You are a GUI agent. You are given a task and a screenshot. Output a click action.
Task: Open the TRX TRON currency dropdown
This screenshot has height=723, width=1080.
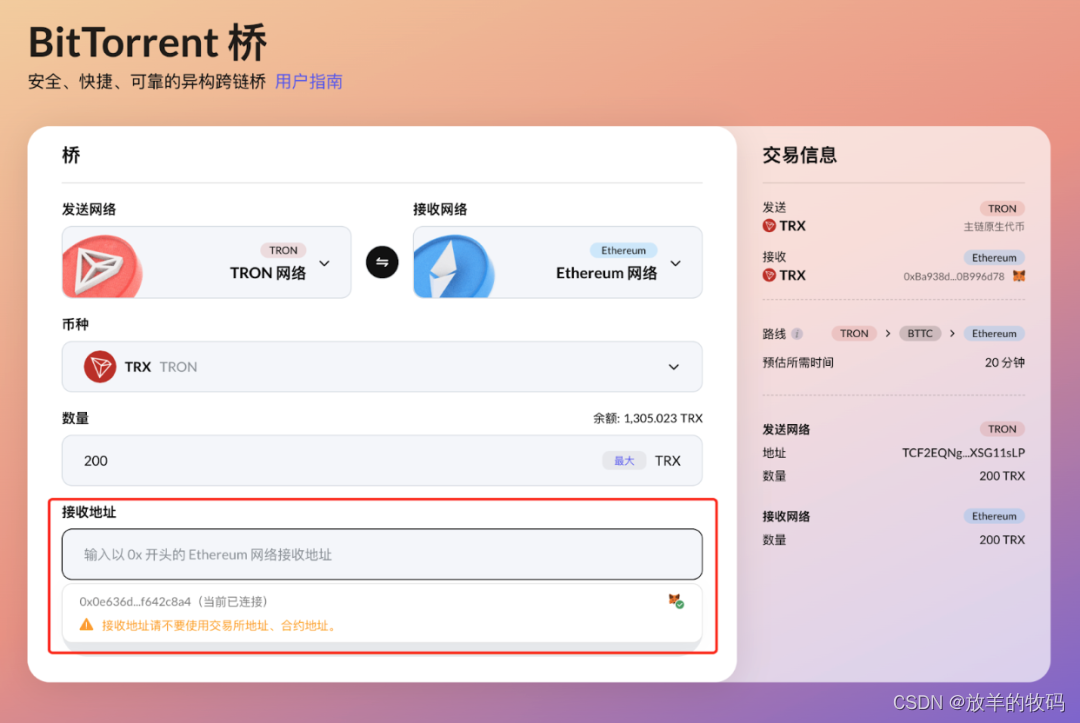pos(382,366)
